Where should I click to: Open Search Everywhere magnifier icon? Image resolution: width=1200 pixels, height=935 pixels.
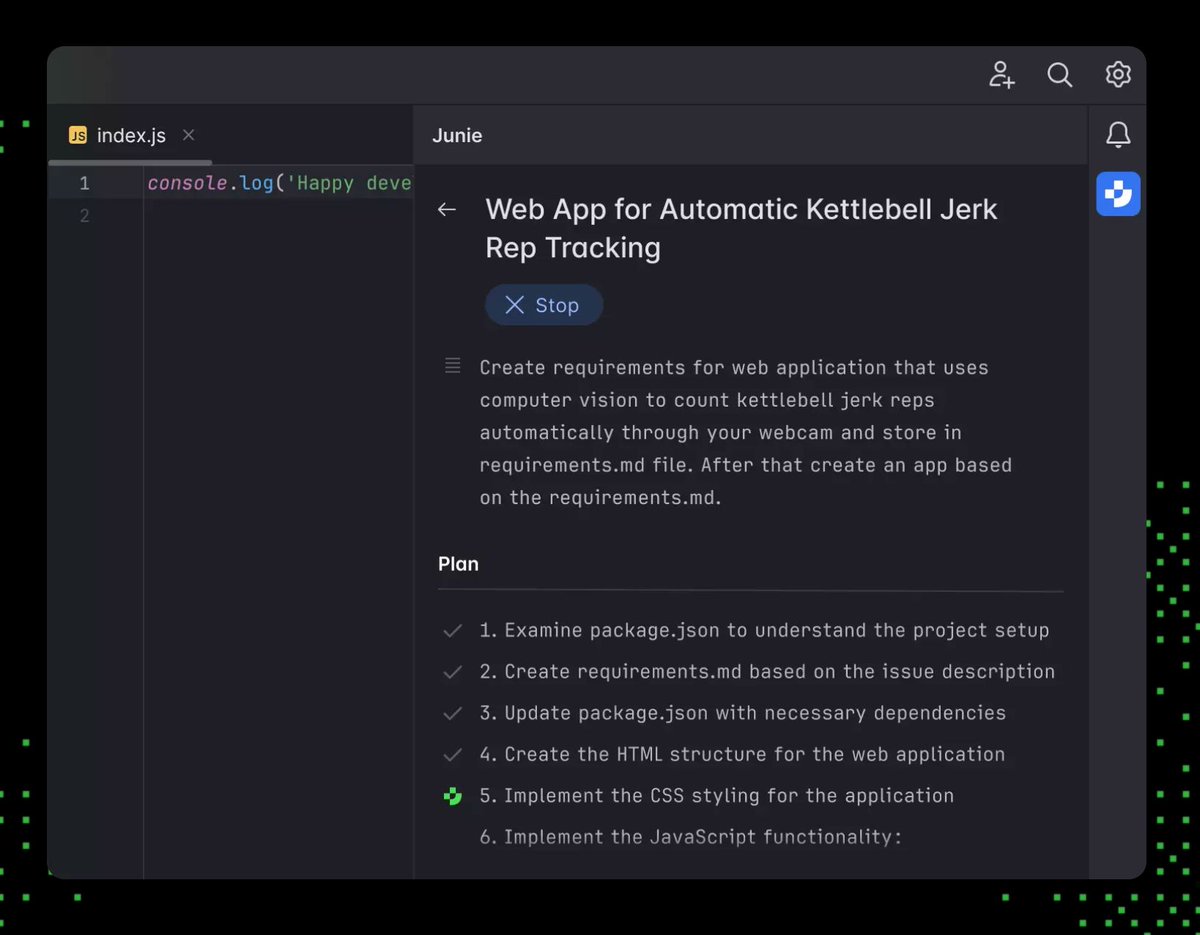click(1060, 74)
